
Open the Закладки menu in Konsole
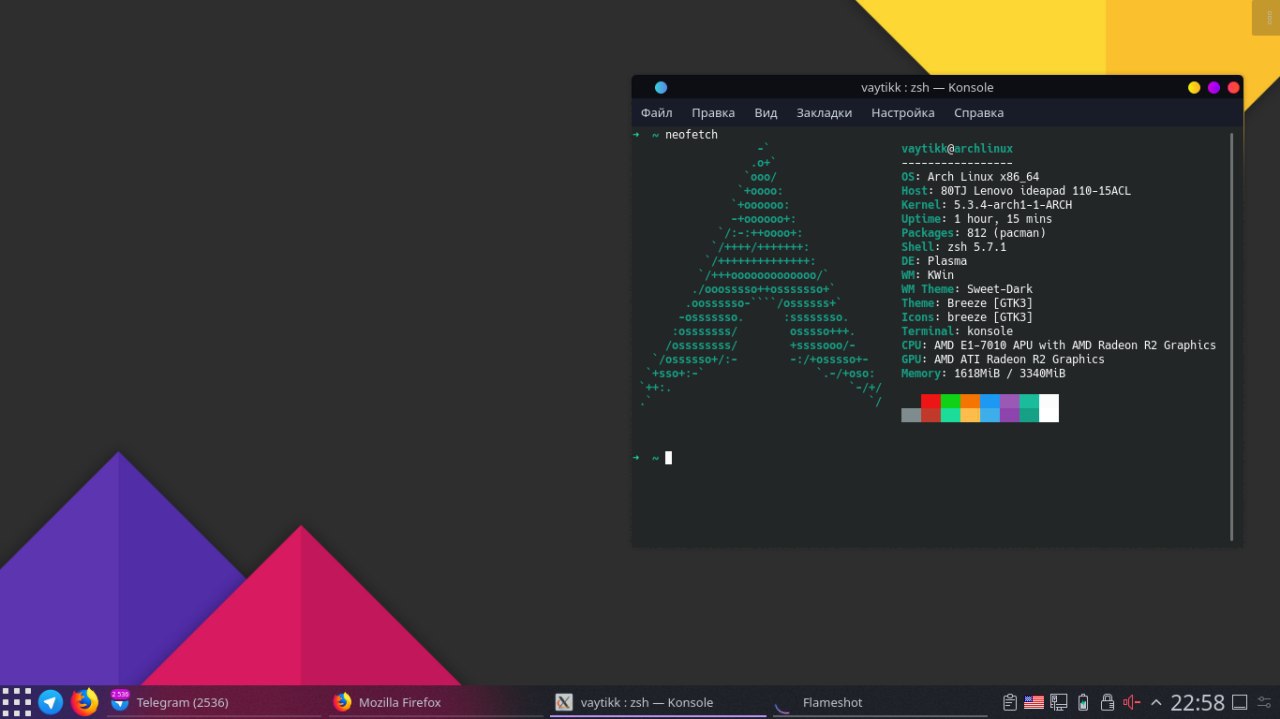coord(824,113)
